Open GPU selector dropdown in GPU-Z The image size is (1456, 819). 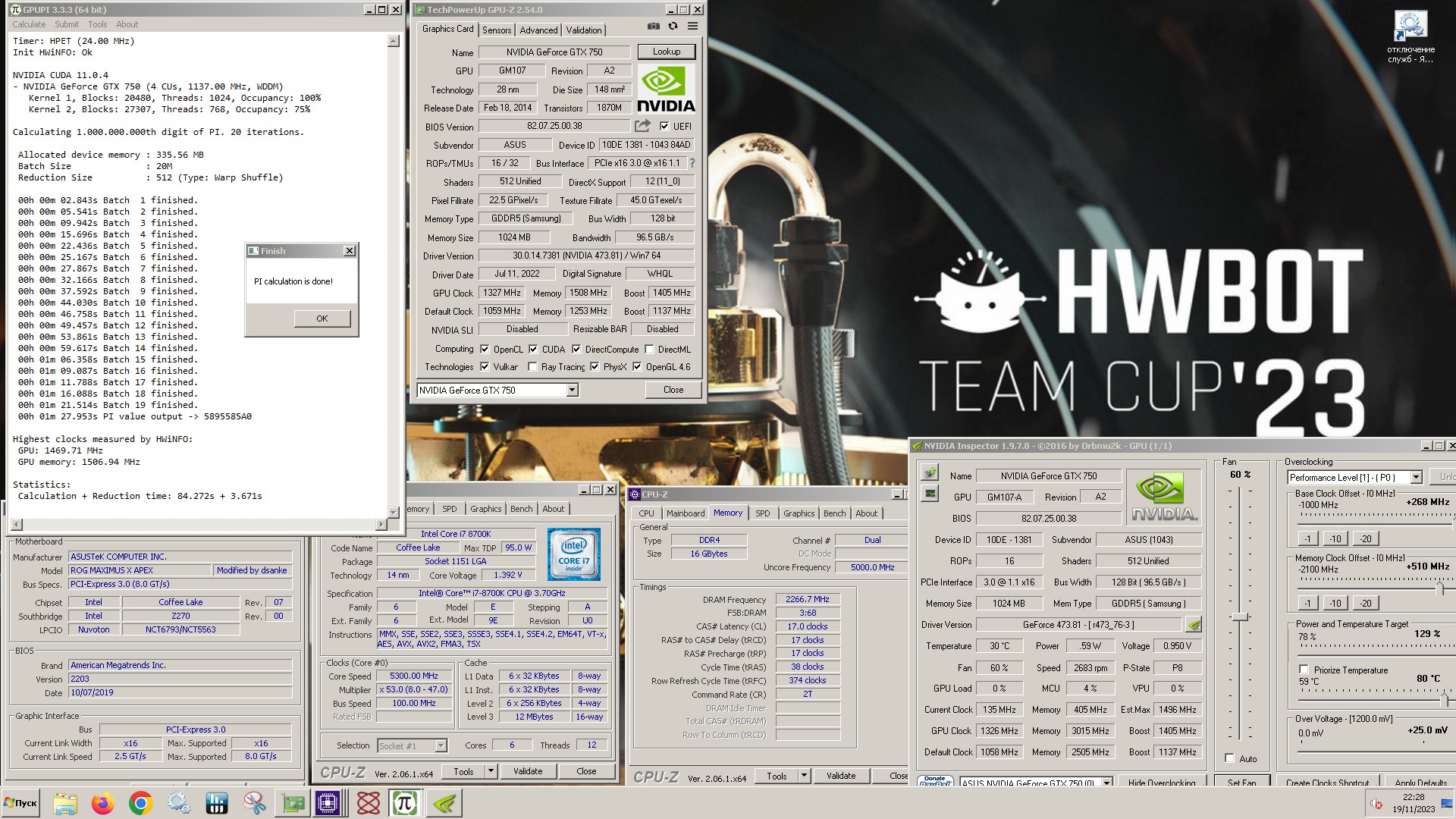pyautogui.click(x=573, y=390)
